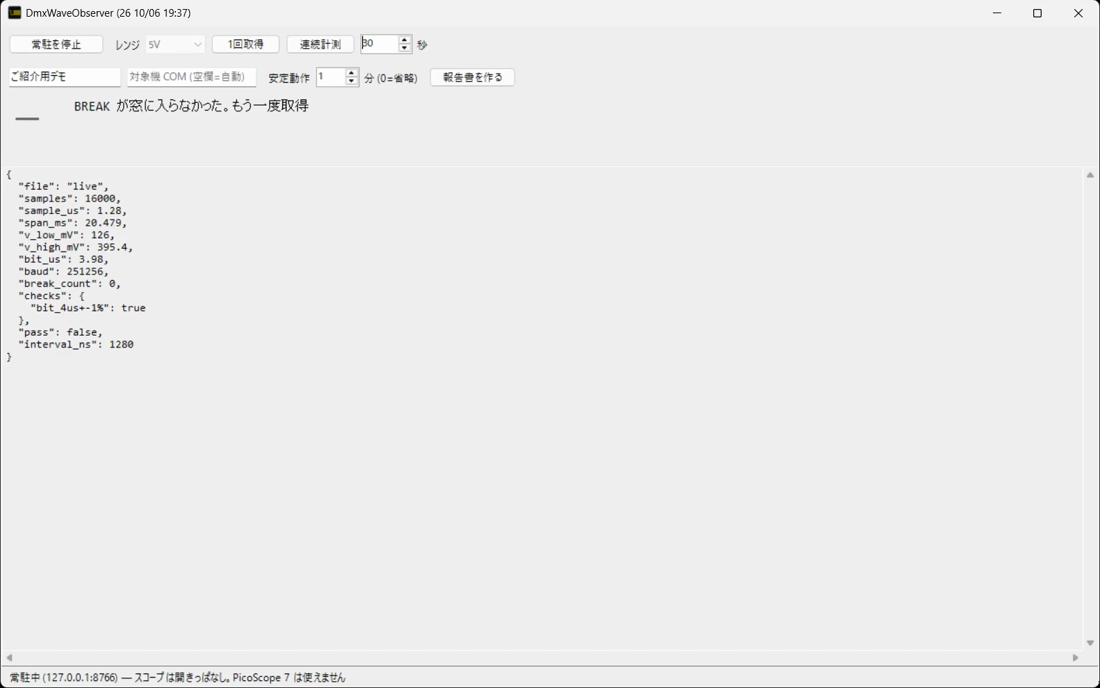The width and height of the screenshot is (1100, 688).
Task: Increase 安定動作 minutes with up arrow
Action: coord(352,73)
